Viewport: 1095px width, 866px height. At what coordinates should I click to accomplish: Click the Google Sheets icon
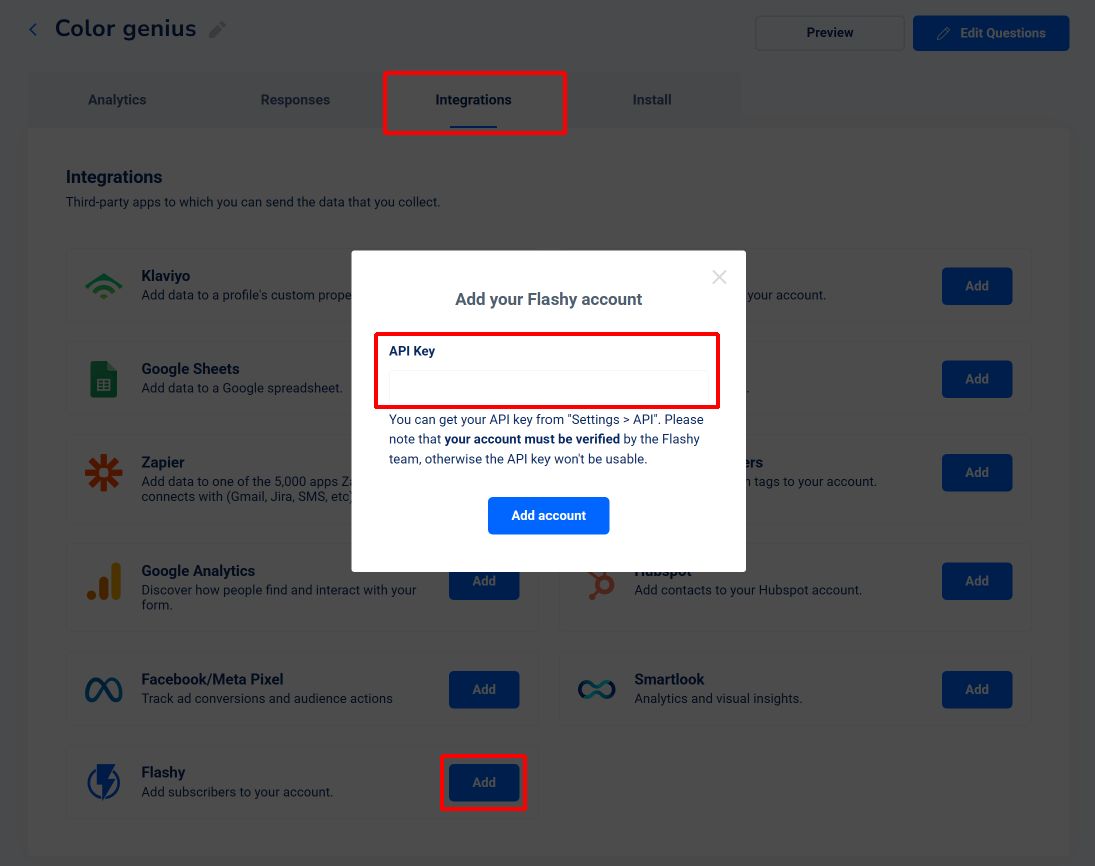(x=103, y=379)
